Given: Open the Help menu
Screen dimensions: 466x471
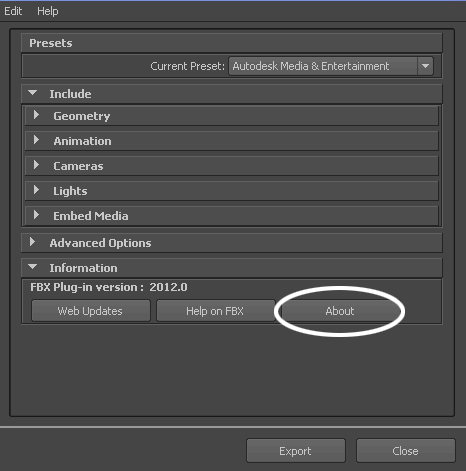Looking at the screenshot, I should click(48, 11).
